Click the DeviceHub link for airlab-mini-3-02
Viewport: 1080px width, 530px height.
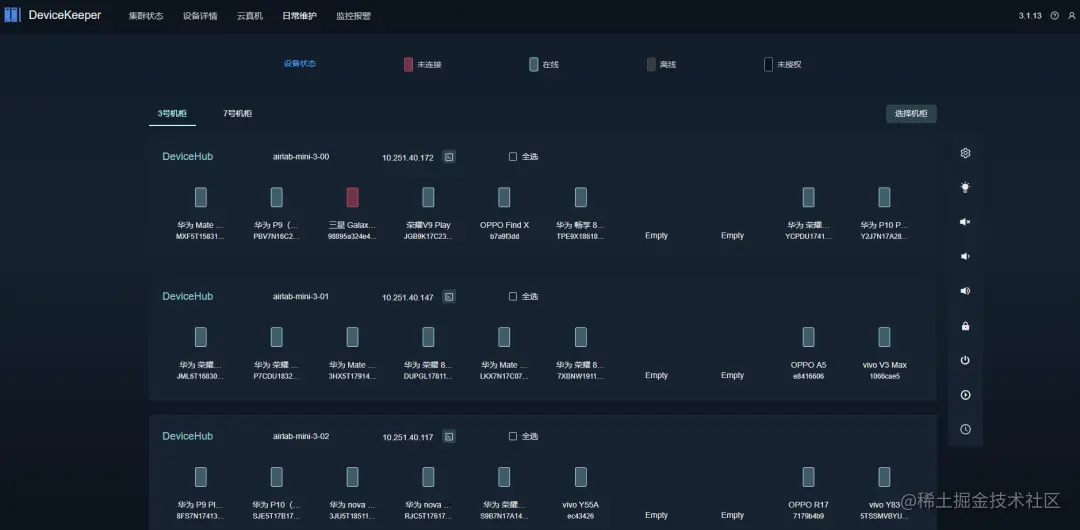pos(187,436)
